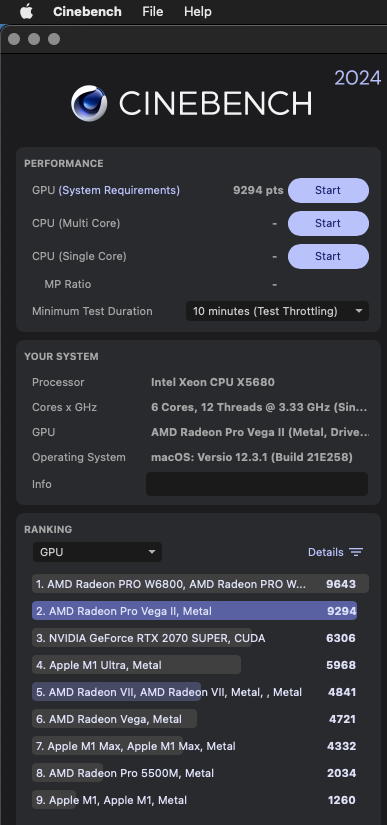This screenshot has width=387, height=825.
Task: Click the yellow minimize window dot
Action: coord(34,39)
